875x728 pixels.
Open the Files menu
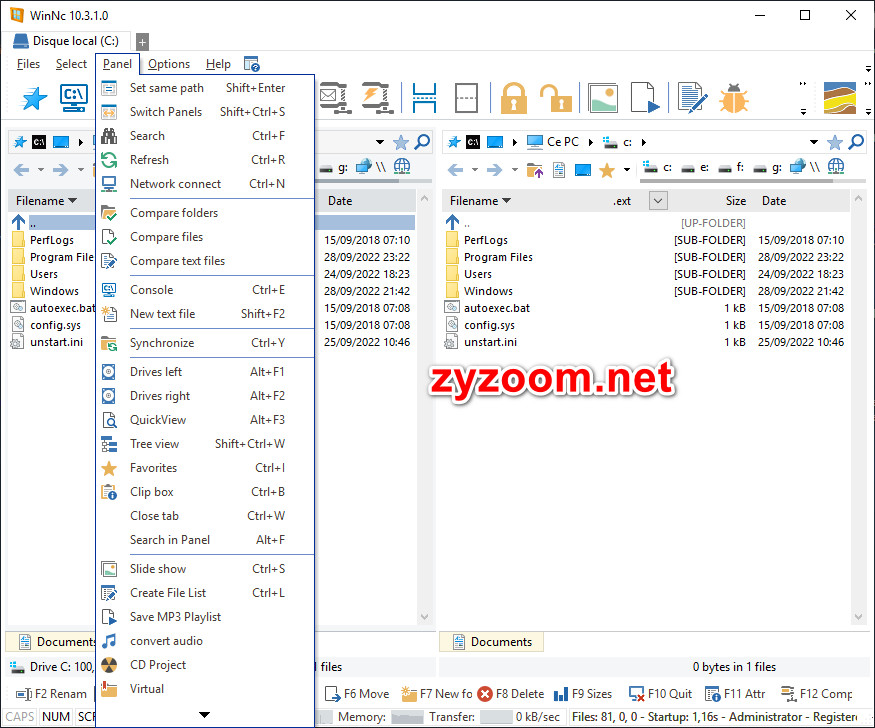(28, 64)
